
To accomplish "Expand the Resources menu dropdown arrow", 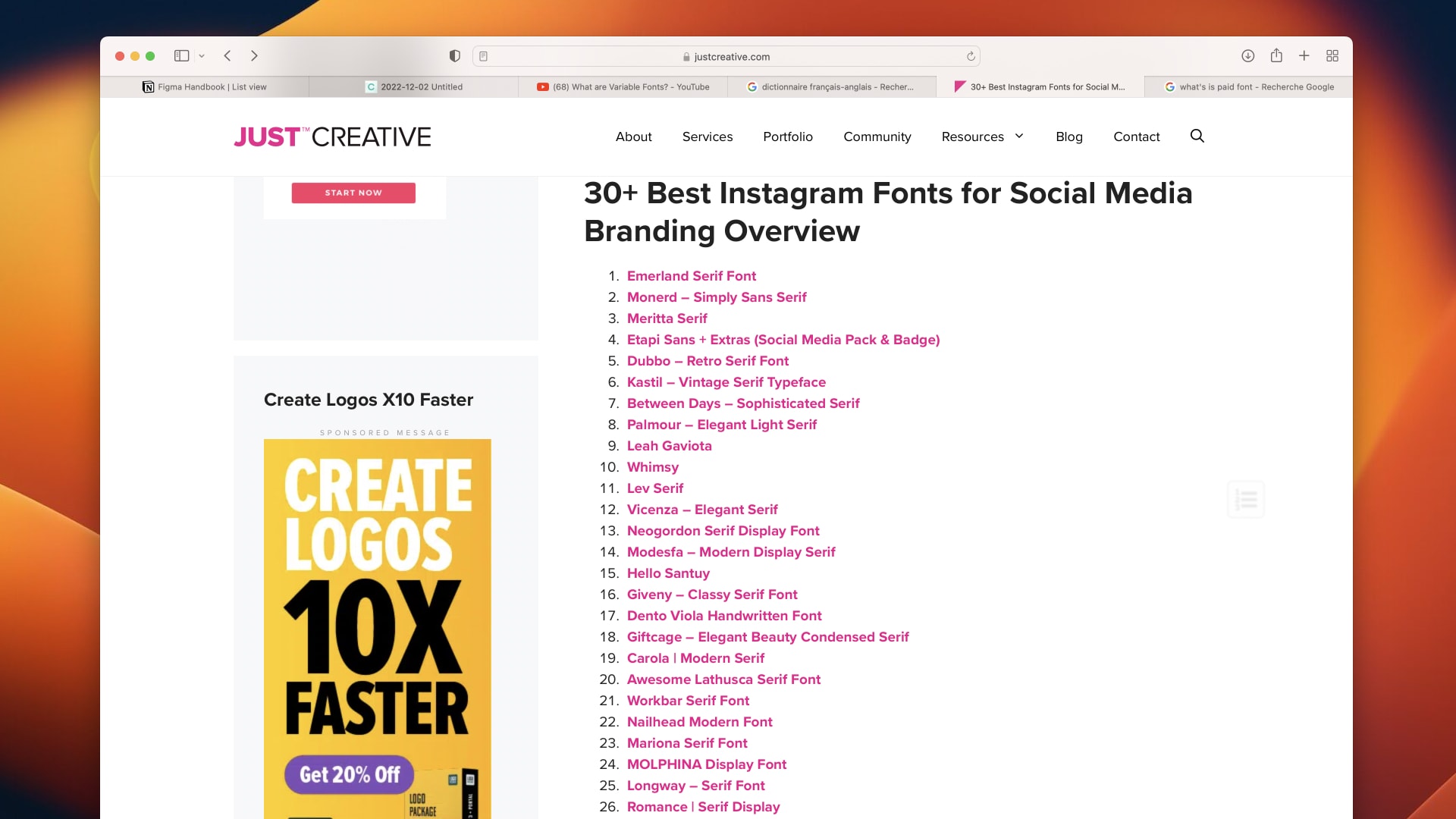I will [1019, 136].
